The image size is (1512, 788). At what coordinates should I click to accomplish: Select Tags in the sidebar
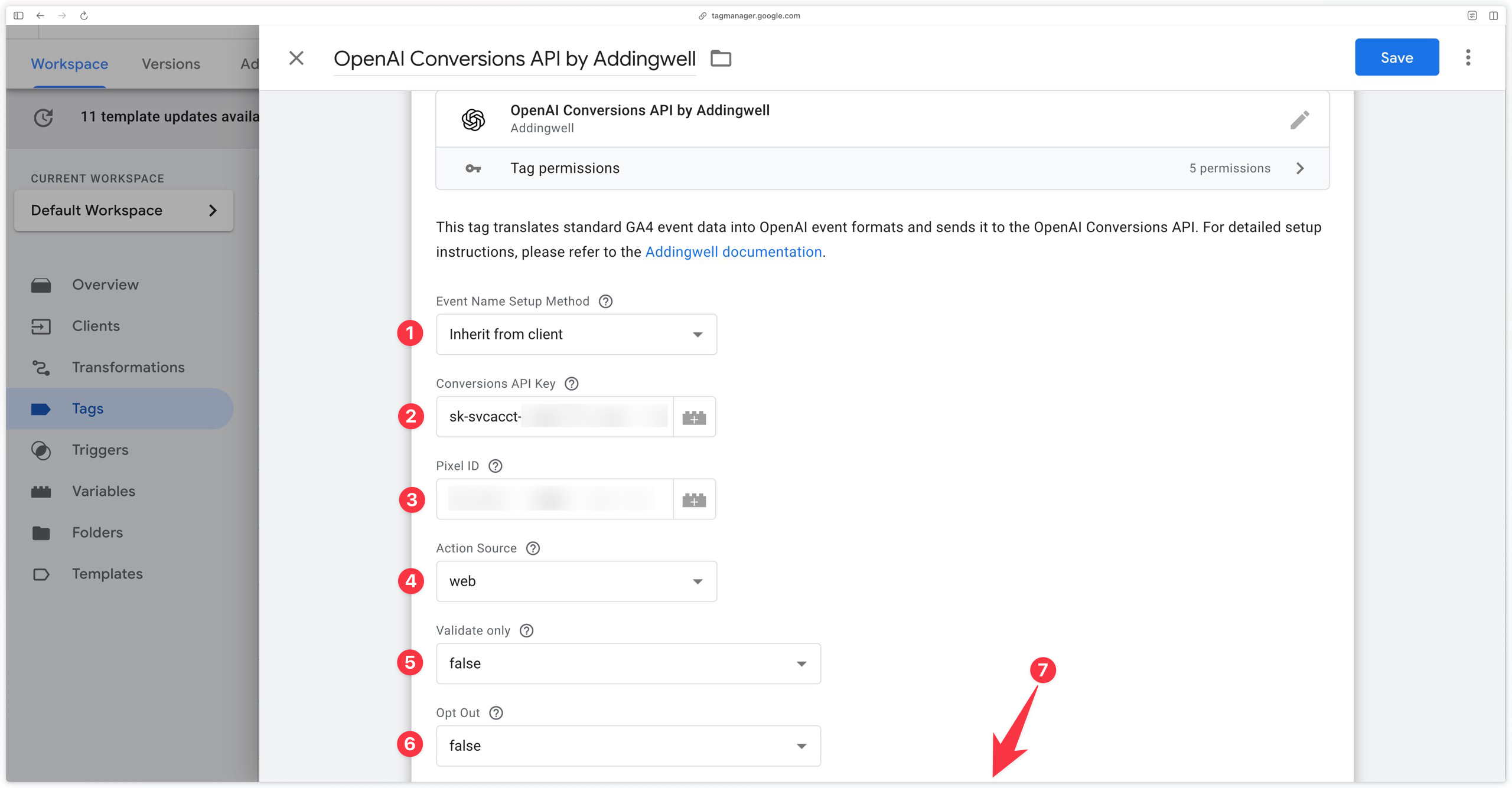point(119,409)
